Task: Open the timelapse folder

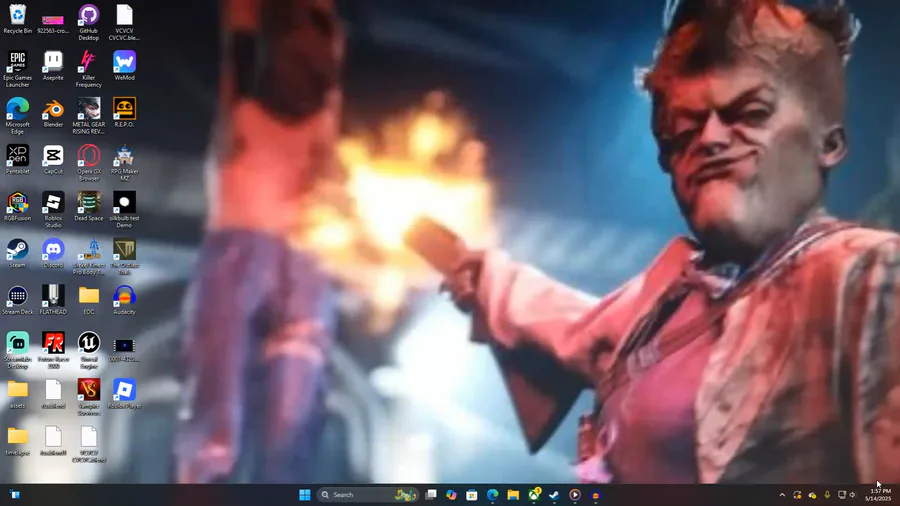Action: click(x=17, y=441)
